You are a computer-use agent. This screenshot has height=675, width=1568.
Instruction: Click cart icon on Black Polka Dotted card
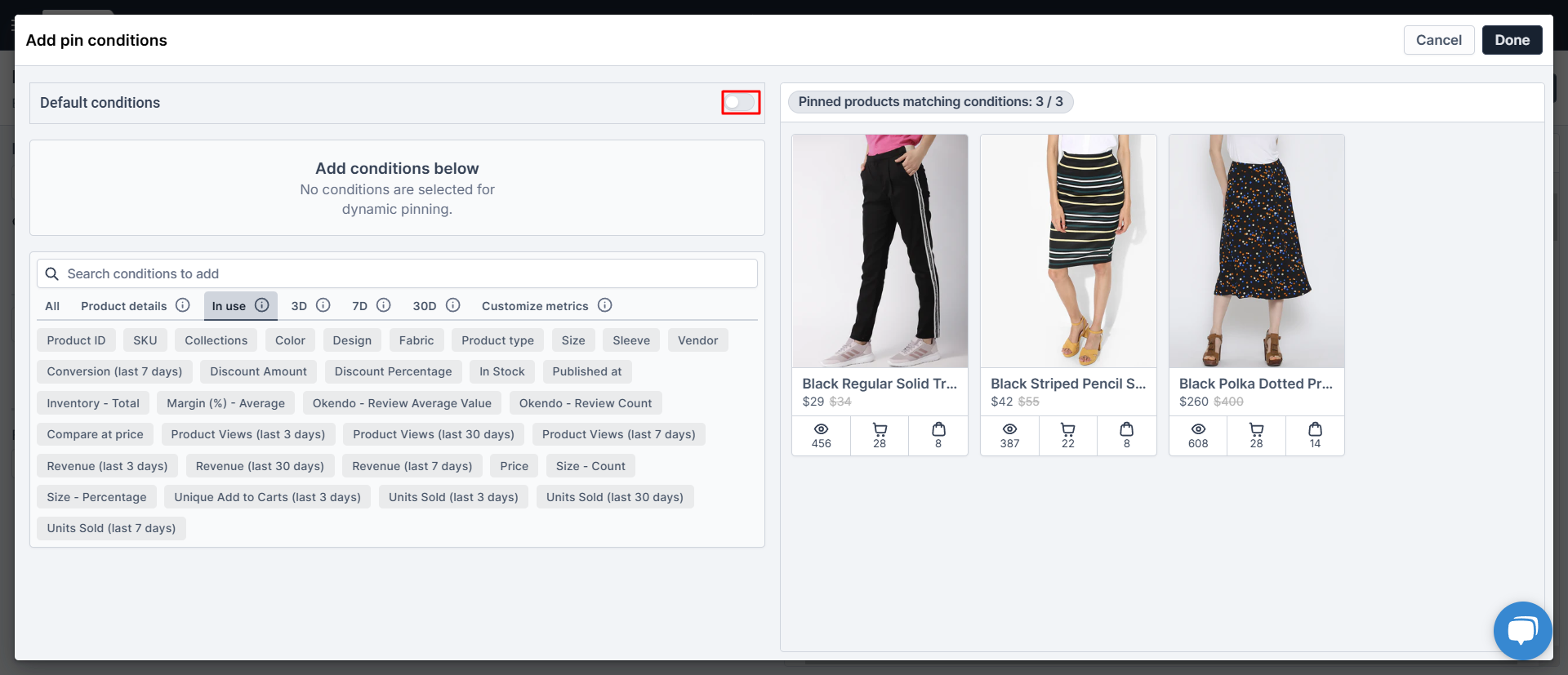1256,429
